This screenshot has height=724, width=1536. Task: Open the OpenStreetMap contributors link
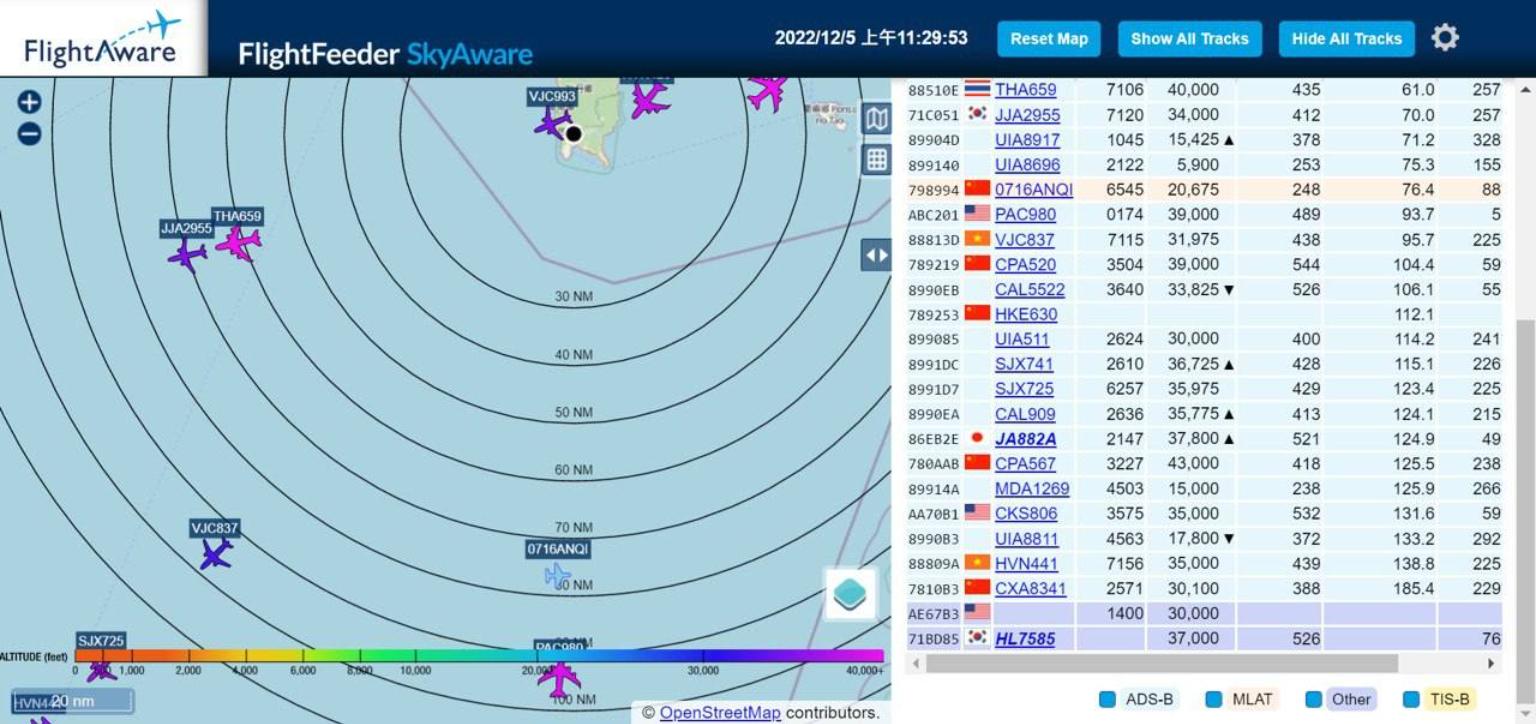(x=719, y=713)
